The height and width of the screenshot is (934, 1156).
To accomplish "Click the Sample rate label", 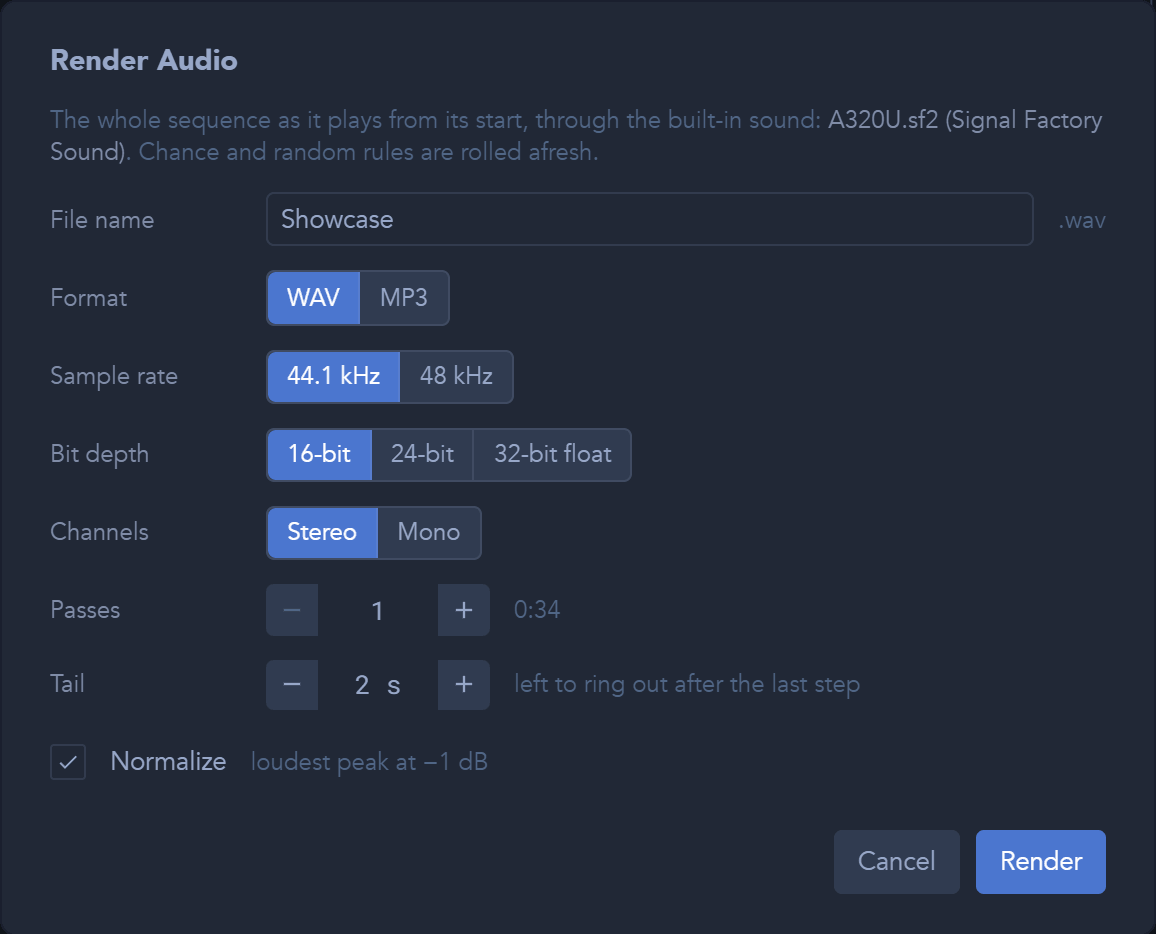I will 114,376.
